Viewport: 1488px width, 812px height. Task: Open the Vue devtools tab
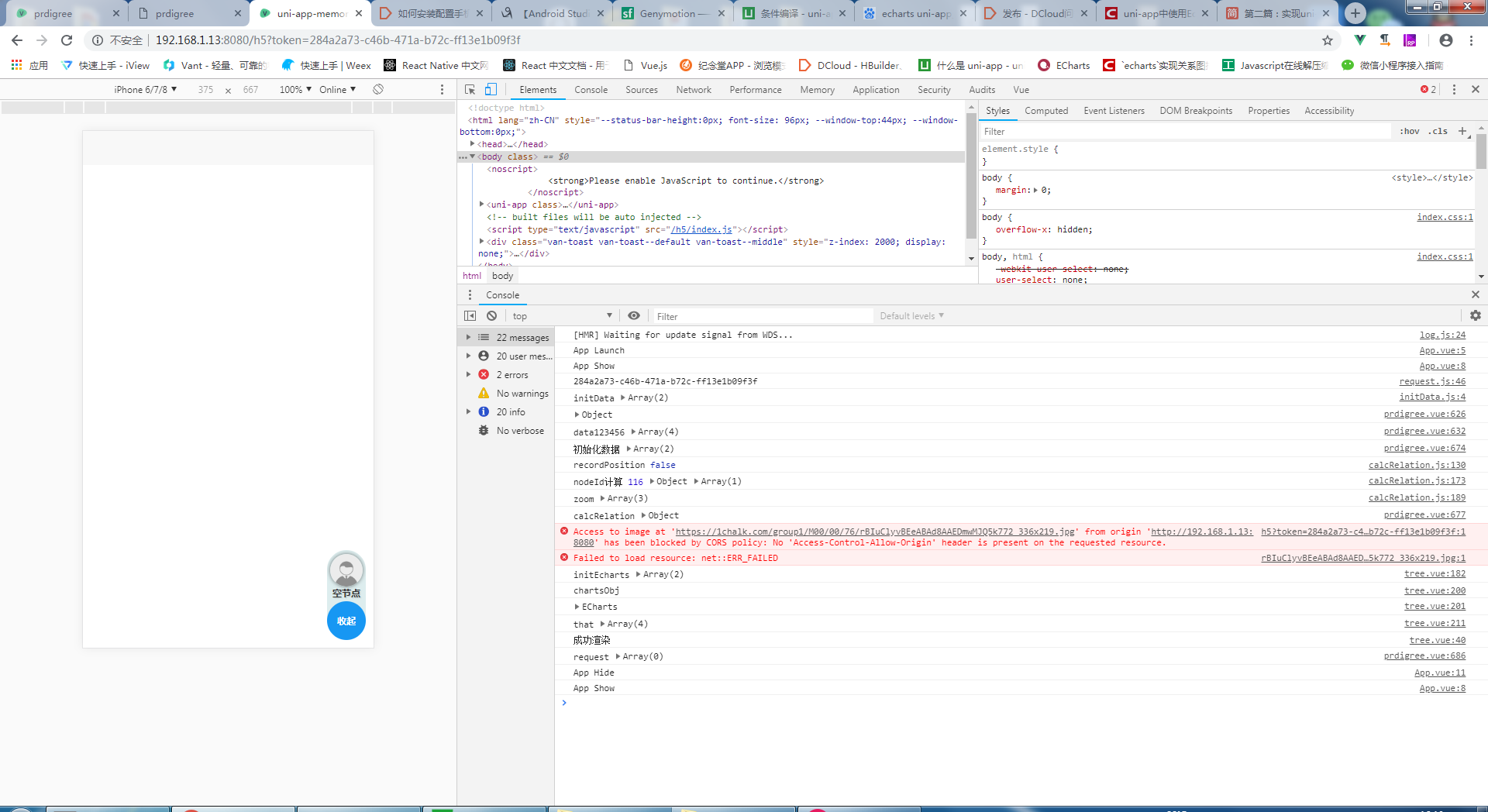click(x=1021, y=90)
